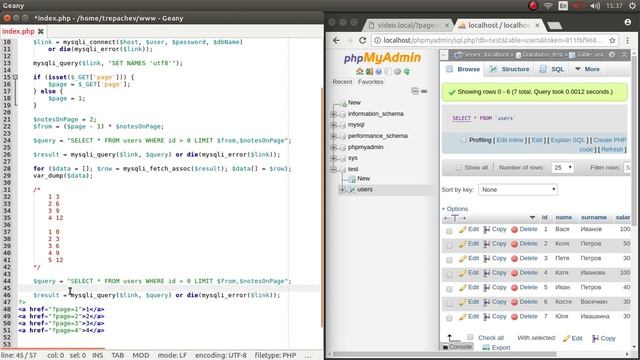Reload the current Chrome page
Viewport: 640px width, 360px height.
362,40
